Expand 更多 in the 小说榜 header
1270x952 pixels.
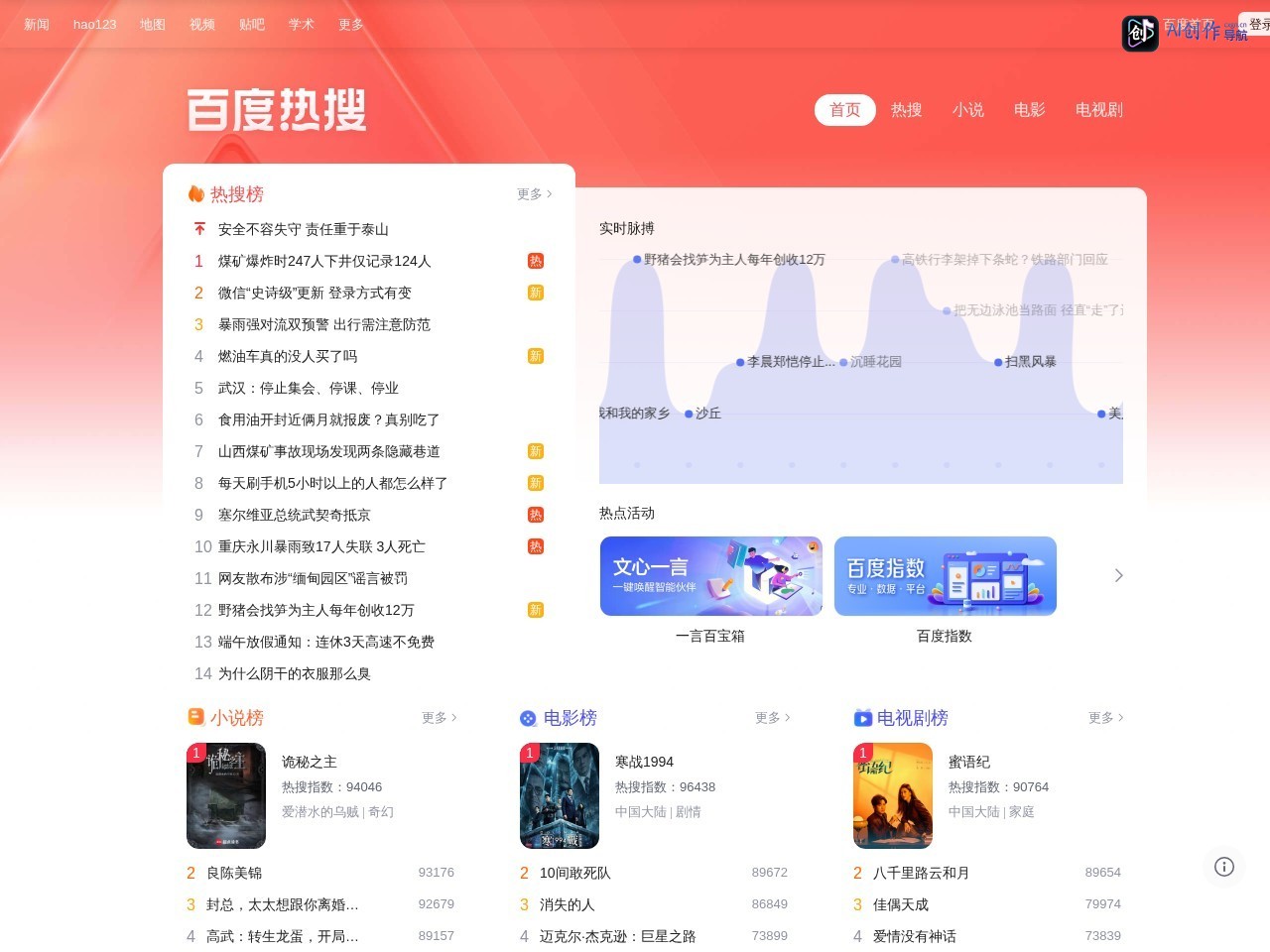(x=440, y=717)
